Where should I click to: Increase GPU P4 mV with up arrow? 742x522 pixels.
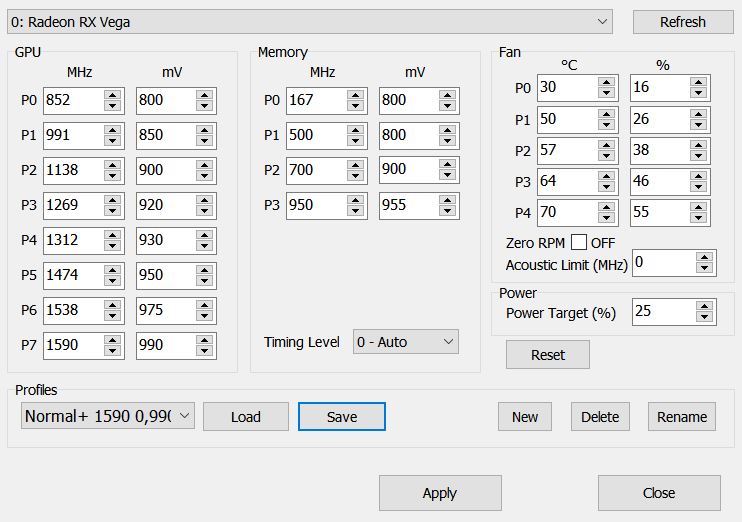click(204, 235)
